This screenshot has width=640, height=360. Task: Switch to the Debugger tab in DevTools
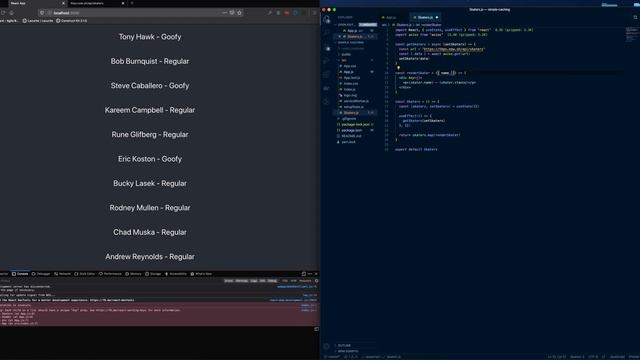click(x=41, y=274)
